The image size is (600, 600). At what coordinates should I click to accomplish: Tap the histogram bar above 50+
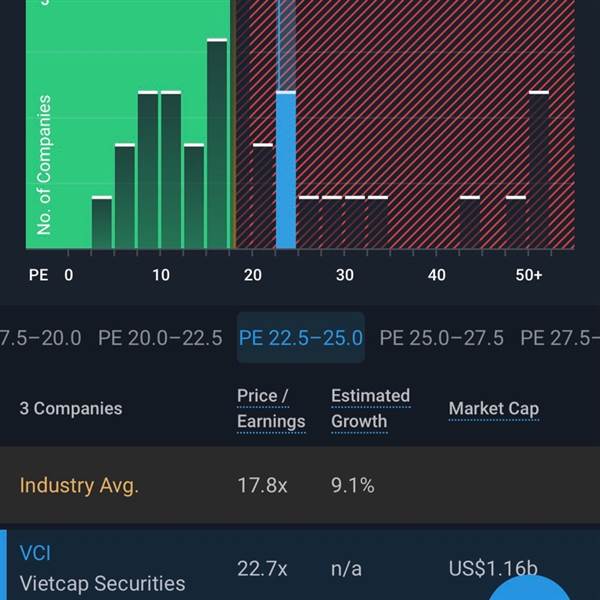coord(539,170)
